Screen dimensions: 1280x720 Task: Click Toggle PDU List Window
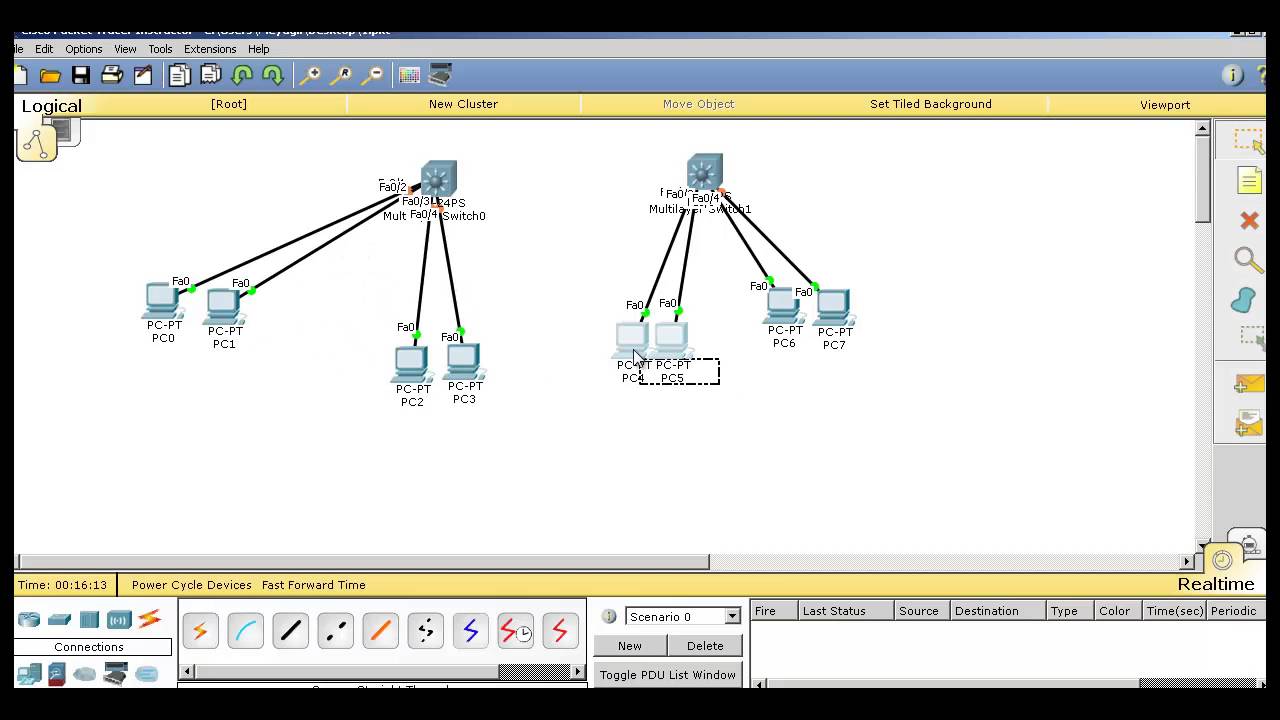pyautogui.click(x=668, y=675)
